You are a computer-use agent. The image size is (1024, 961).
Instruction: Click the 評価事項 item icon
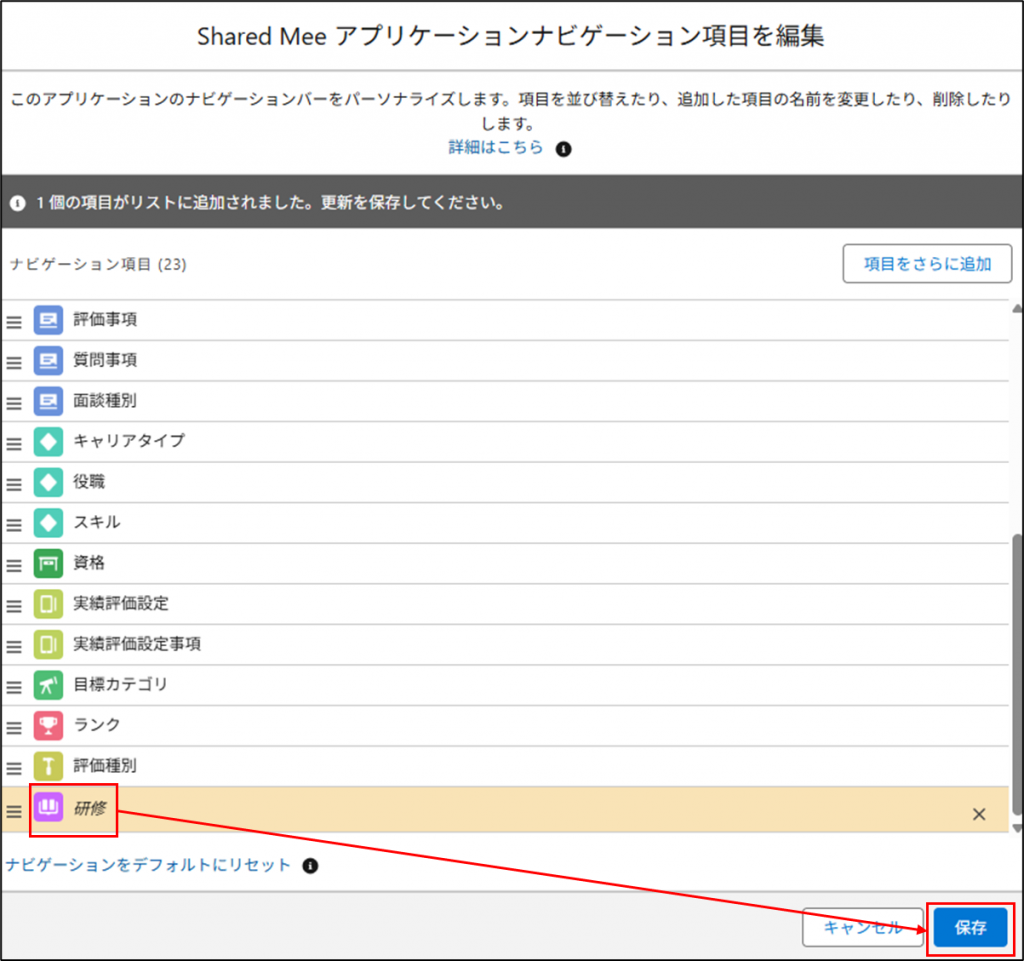point(48,320)
